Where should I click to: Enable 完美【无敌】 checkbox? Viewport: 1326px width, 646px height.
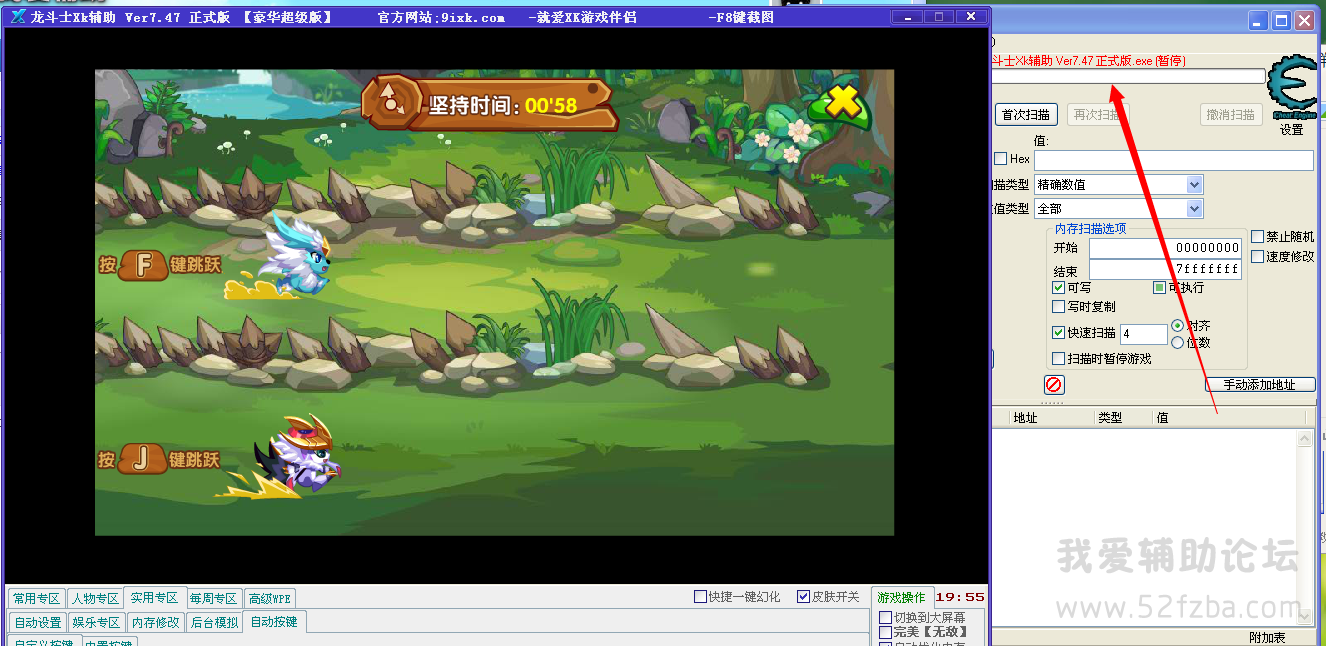pyautogui.click(x=885, y=632)
